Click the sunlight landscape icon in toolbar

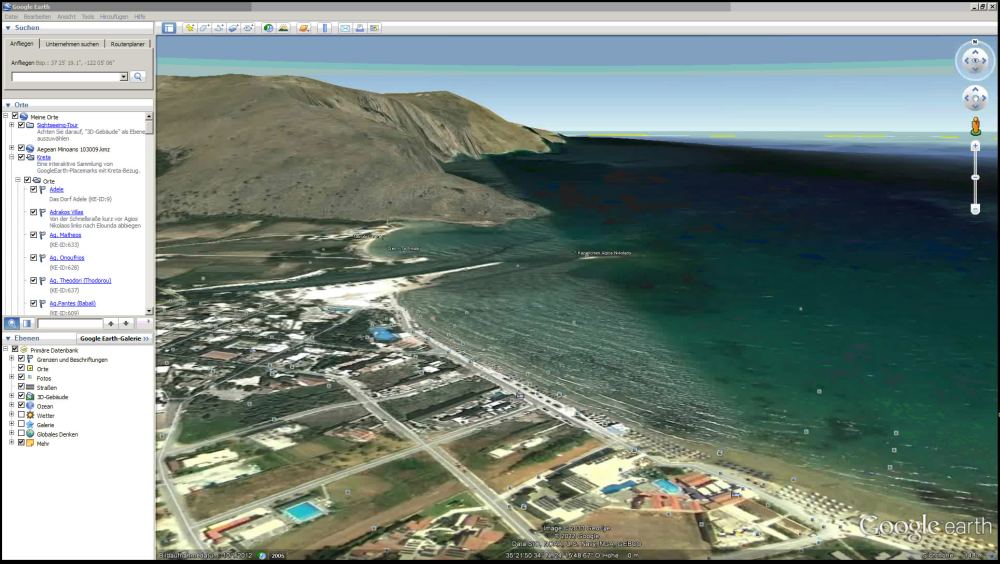283,28
